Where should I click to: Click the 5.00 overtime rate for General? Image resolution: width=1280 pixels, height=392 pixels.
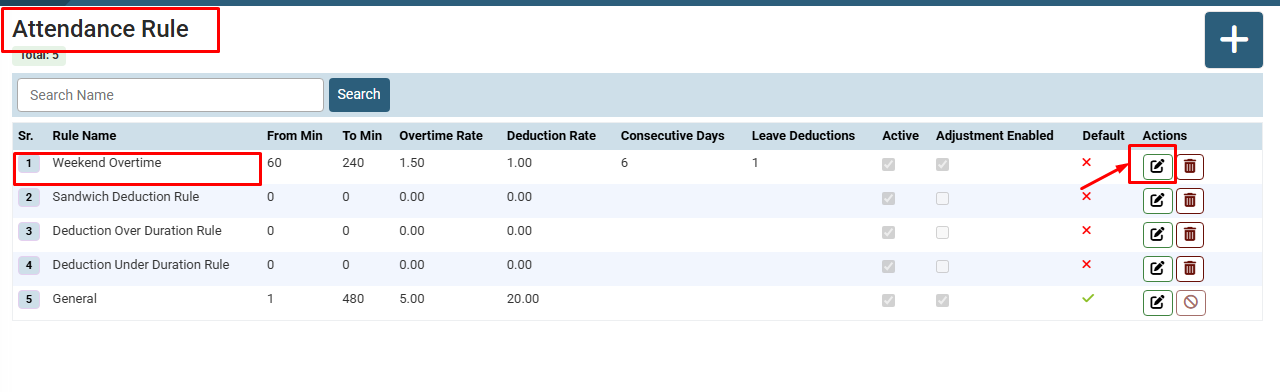(x=412, y=298)
